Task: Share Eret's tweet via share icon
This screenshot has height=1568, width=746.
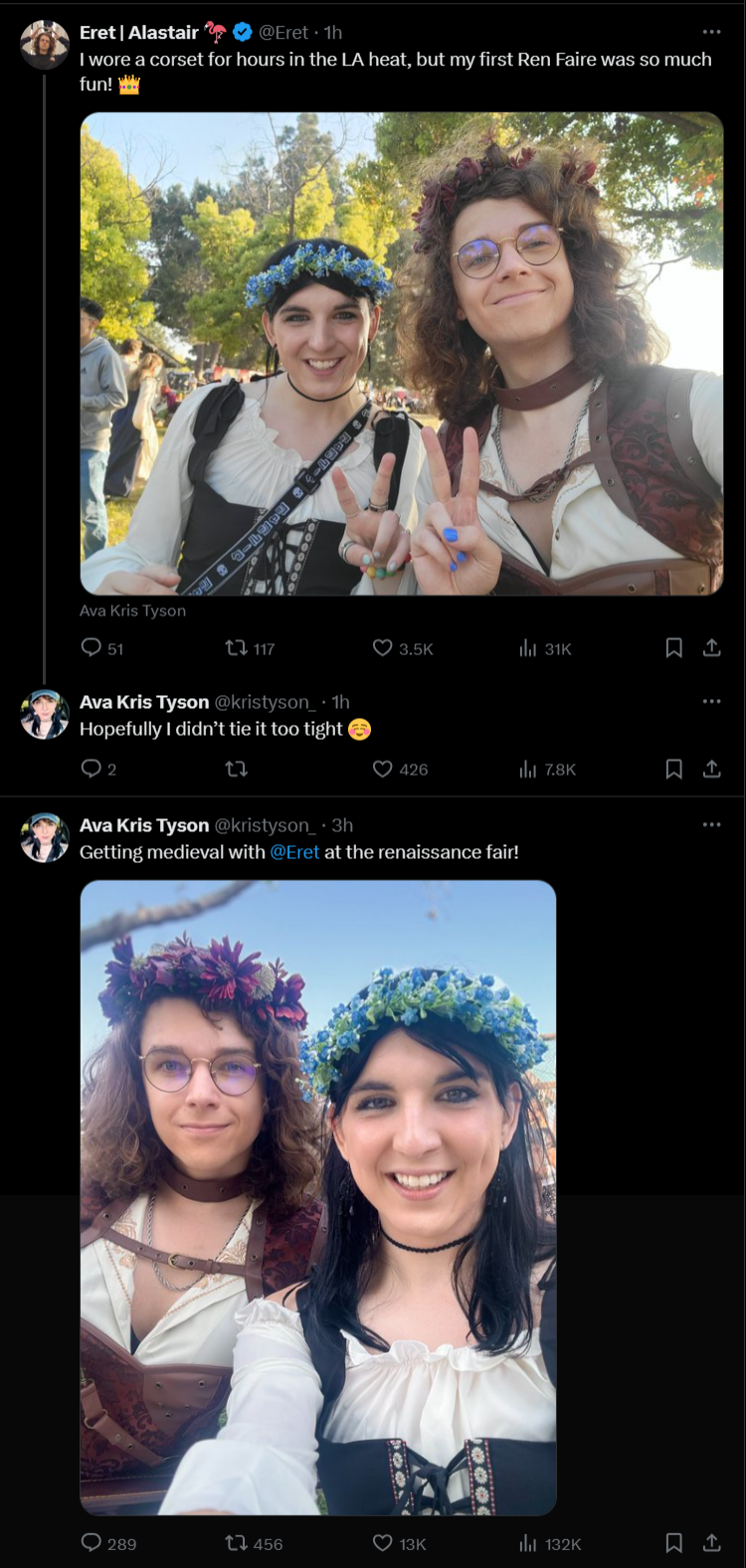Action: click(712, 648)
